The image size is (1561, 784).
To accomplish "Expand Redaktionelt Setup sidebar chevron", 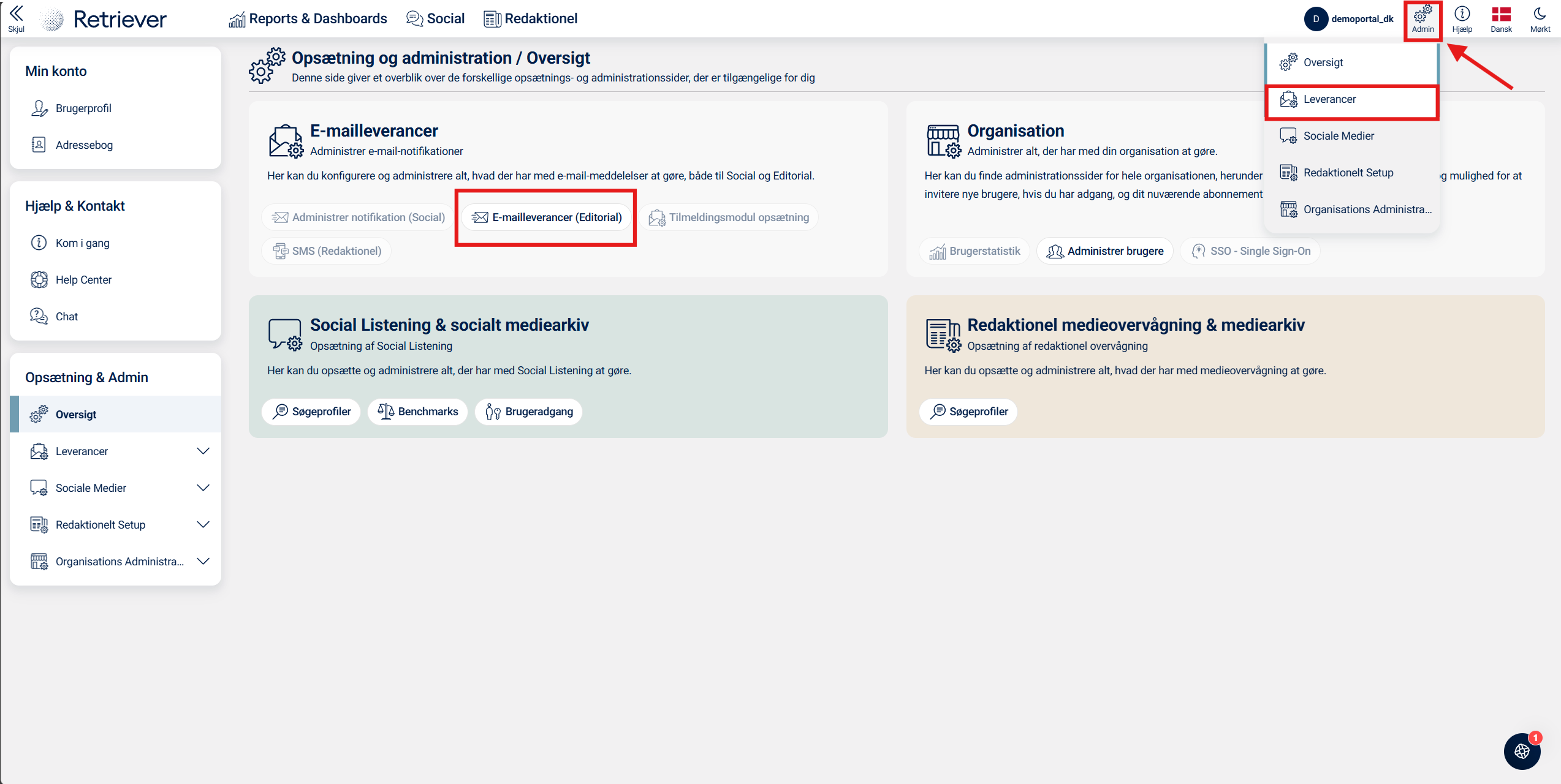I will [203, 525].
